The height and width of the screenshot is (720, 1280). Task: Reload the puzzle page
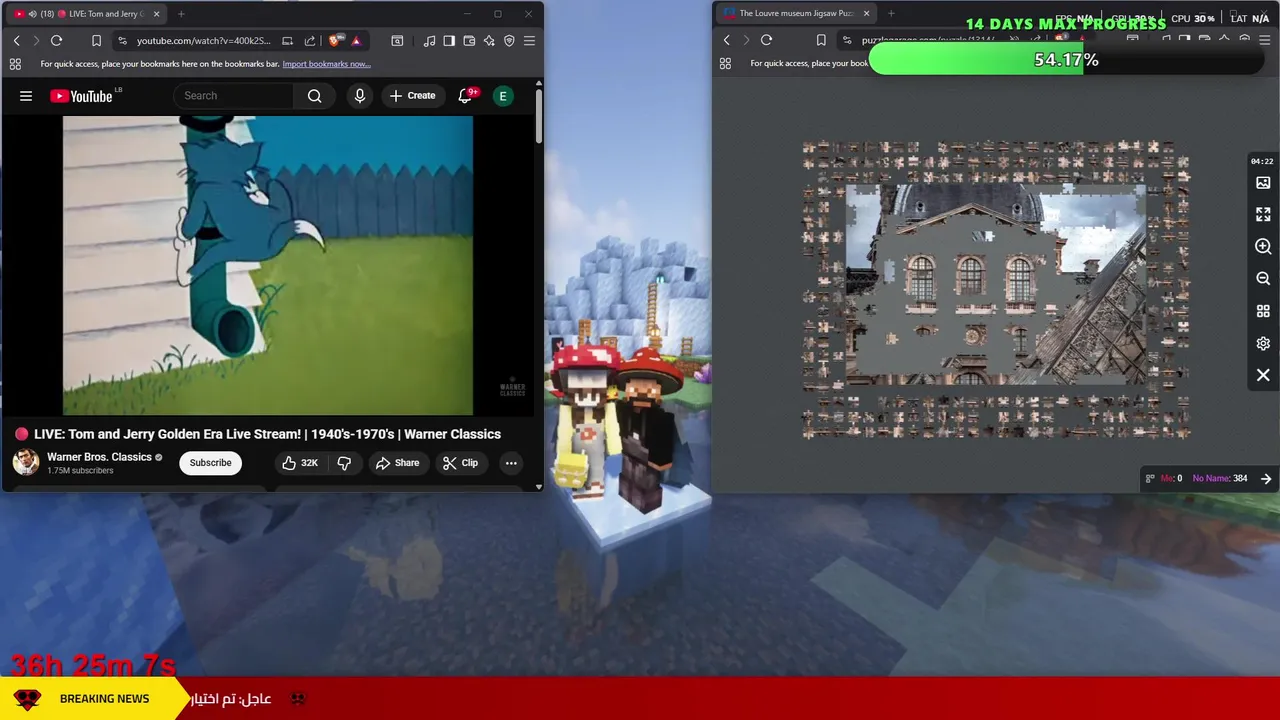click(766, 40)
